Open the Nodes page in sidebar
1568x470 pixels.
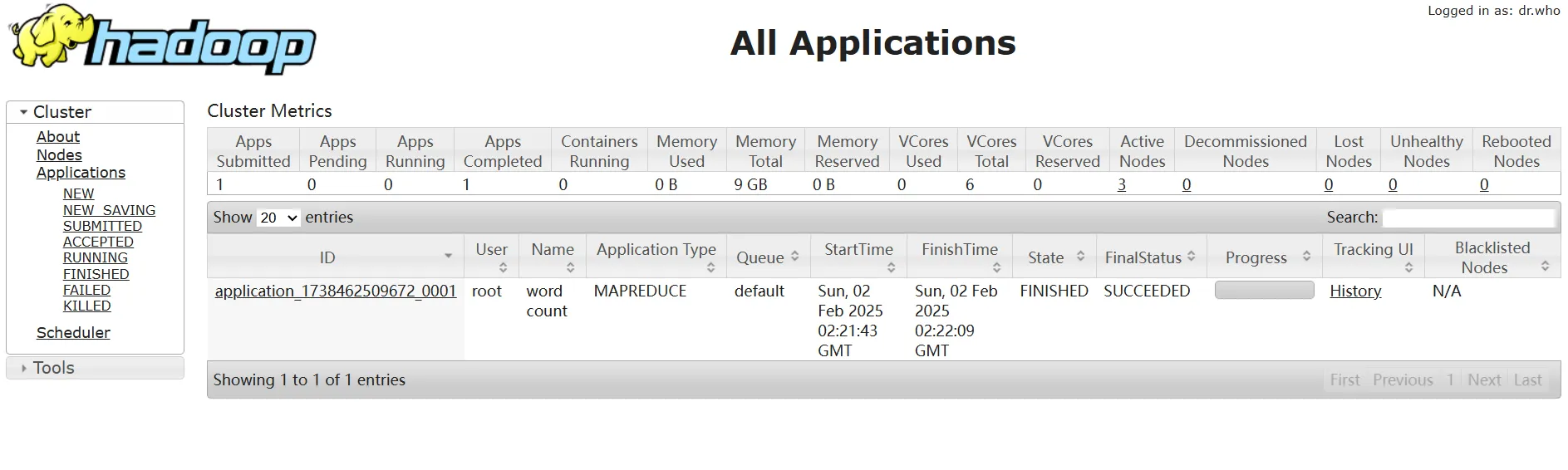tap(59, 155)
